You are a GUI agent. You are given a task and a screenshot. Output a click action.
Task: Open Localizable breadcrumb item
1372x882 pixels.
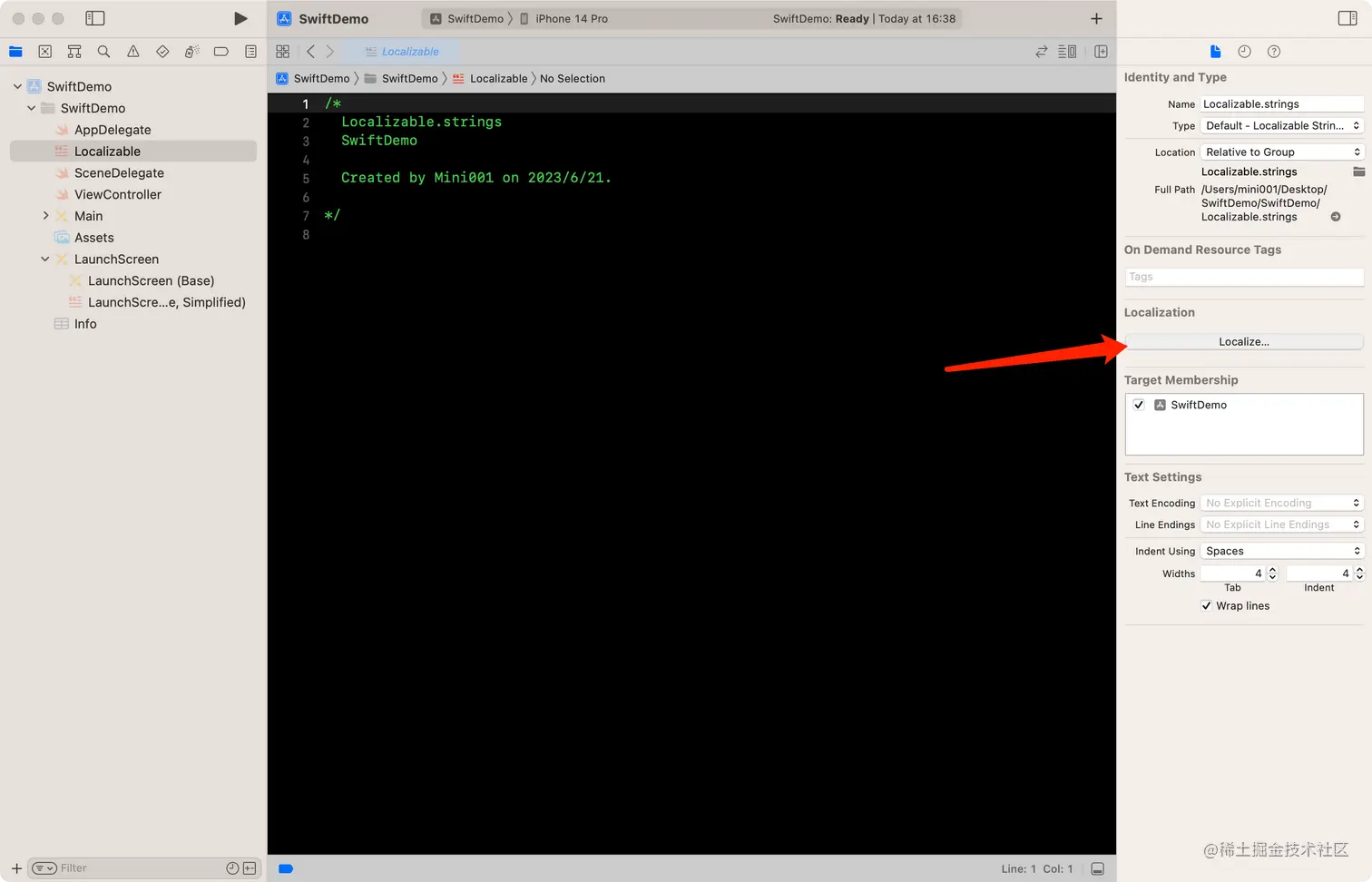pos(490,78)
